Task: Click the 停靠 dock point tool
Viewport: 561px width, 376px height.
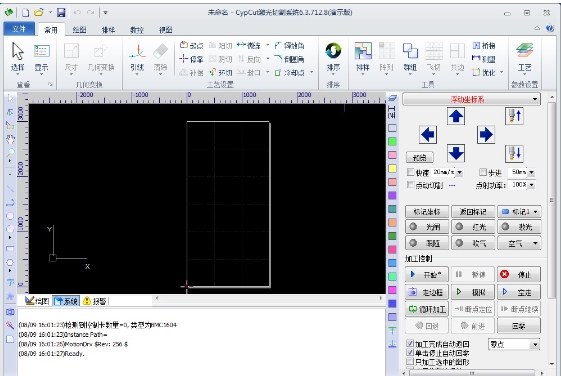Action: (191, 59)
